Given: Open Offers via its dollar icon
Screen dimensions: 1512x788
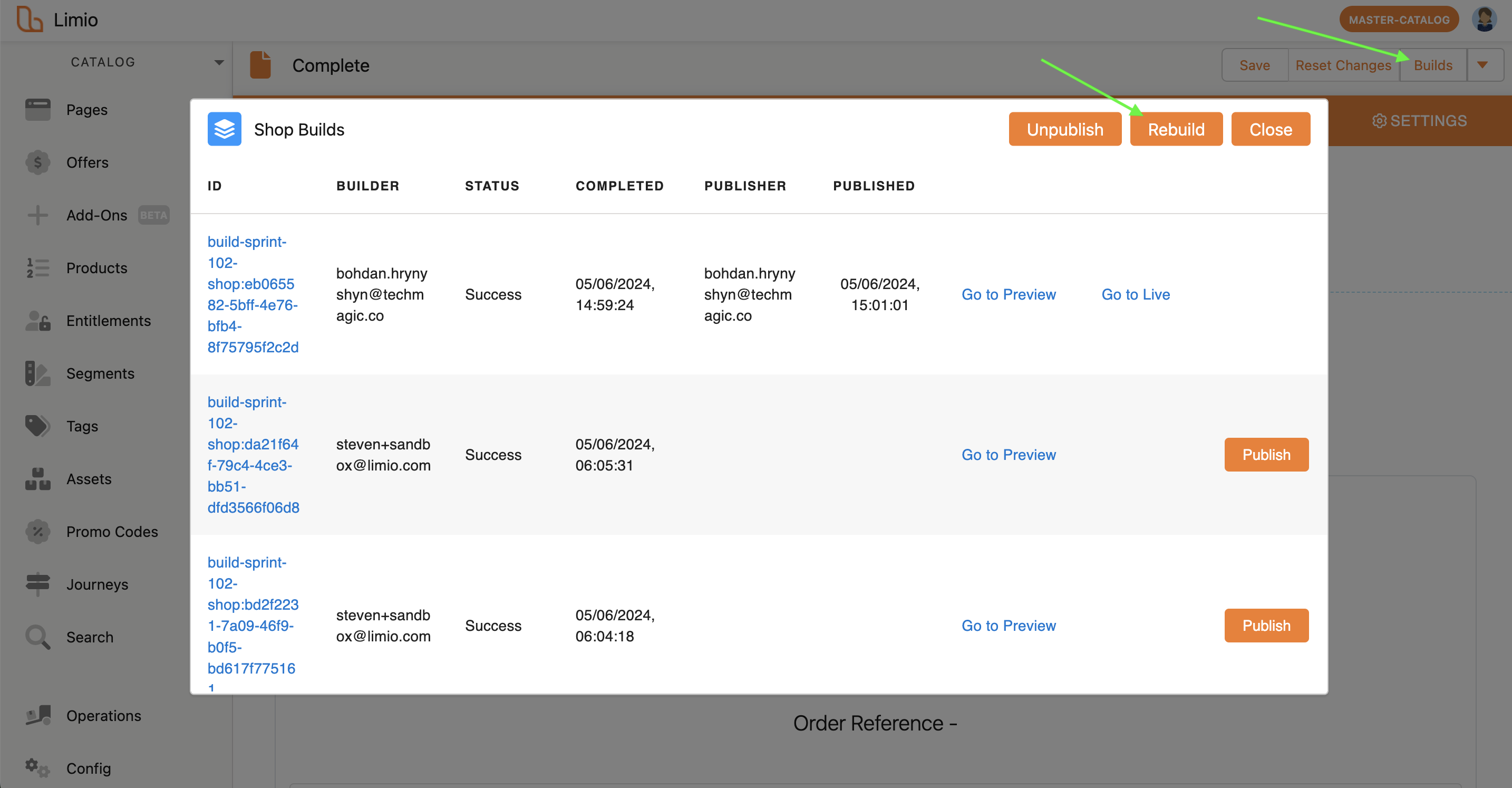Looking at the screenshot, I should (37, 162).
